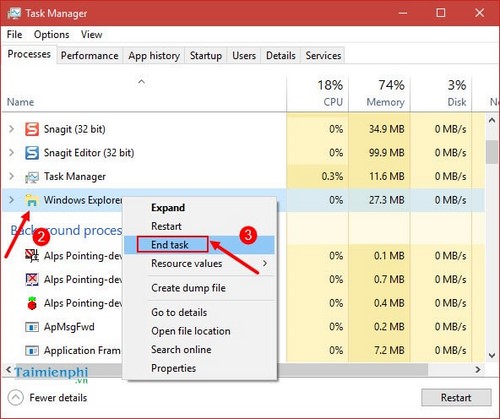Switch to the App history tab
This screenshot has height=419, width=500.
tap(154, 55)
